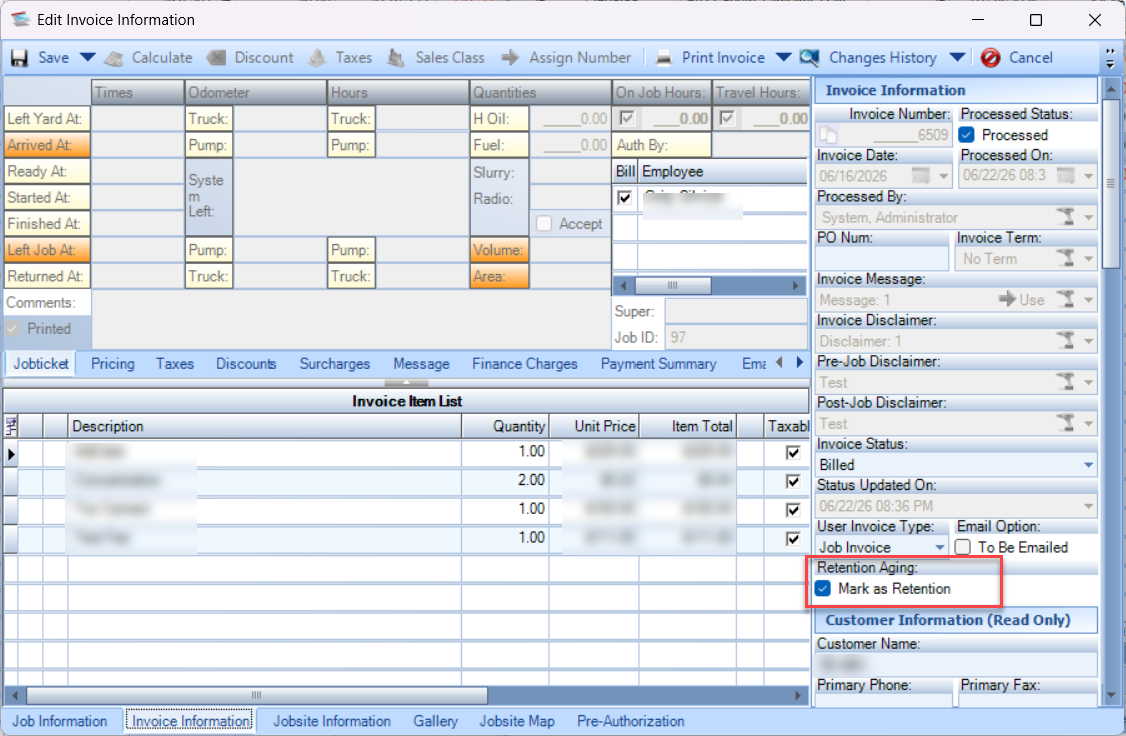Open the Invoice Date calendar icon
This screenshot has height=736, width=1126.
tap(920, 176)
